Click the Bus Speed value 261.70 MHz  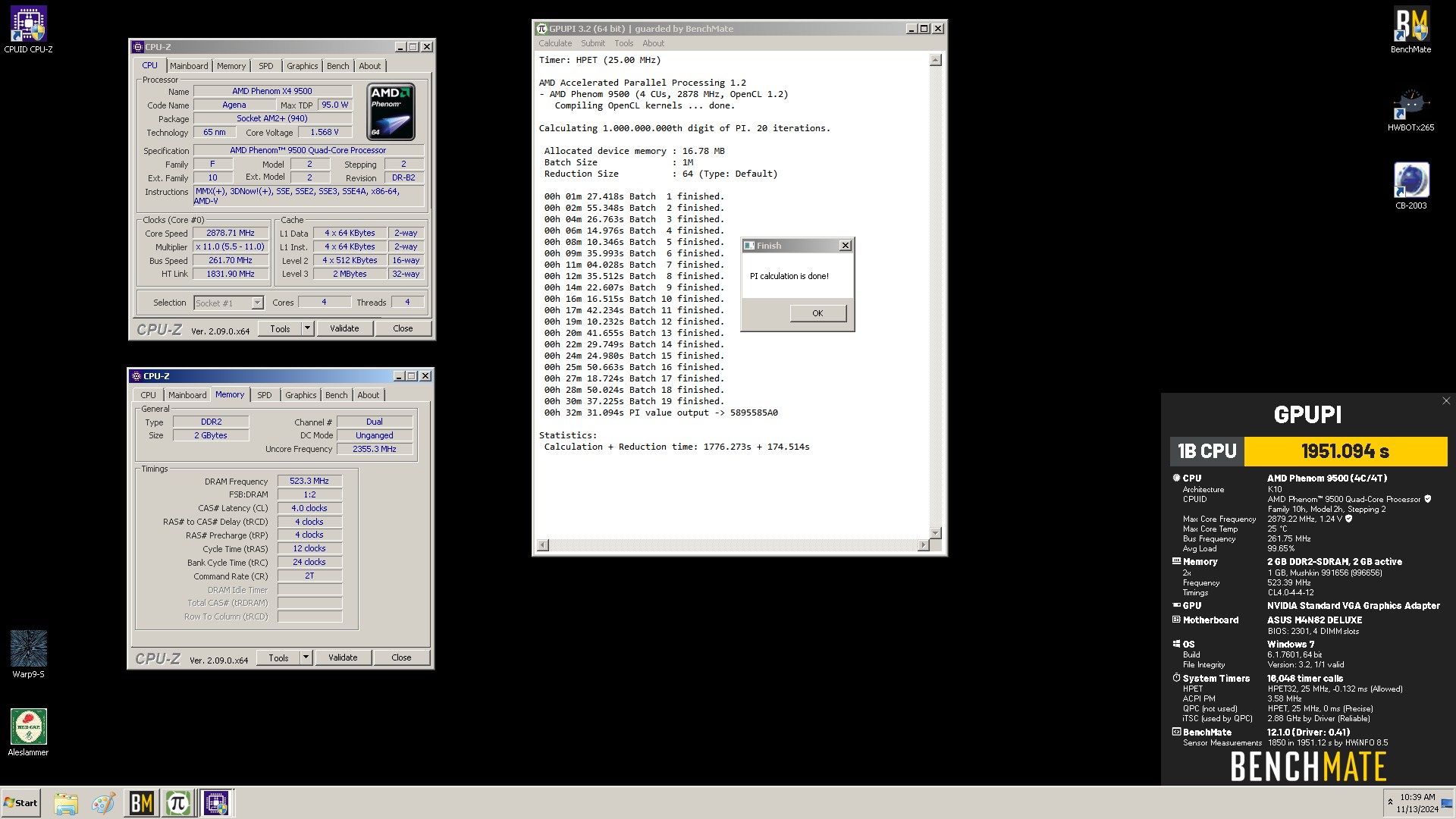[231, 260]
